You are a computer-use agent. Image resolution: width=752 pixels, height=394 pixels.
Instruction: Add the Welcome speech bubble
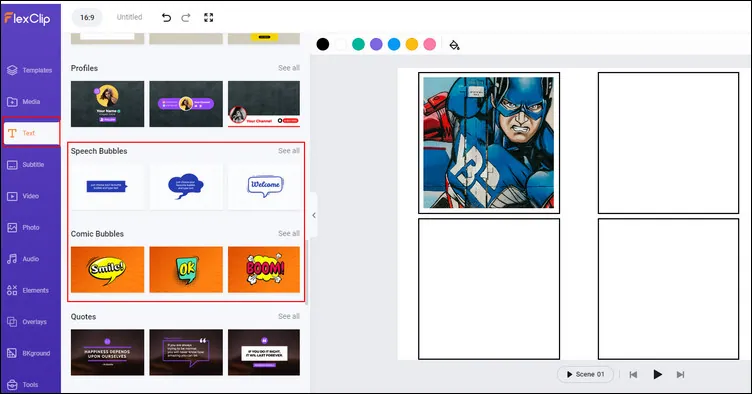264,186
